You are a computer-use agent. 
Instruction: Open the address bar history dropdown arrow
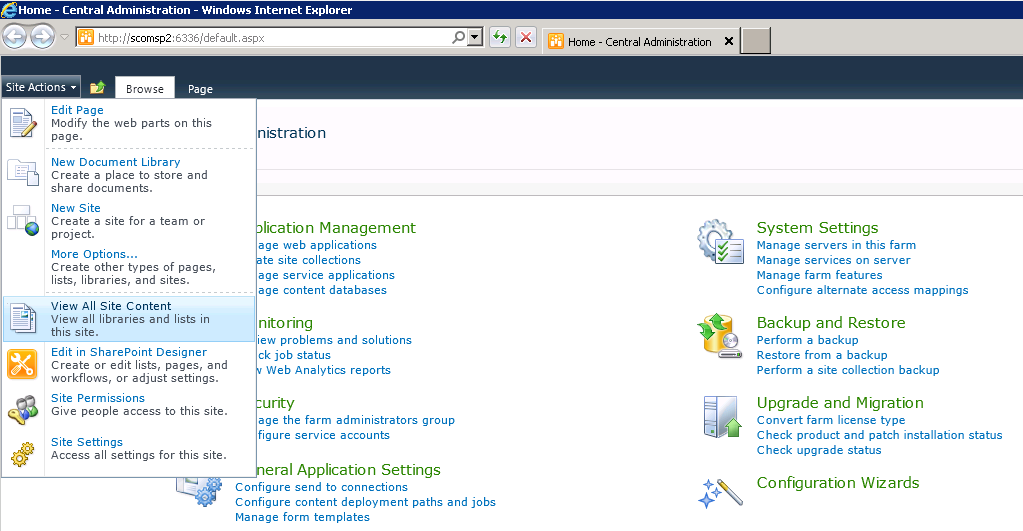476,37
